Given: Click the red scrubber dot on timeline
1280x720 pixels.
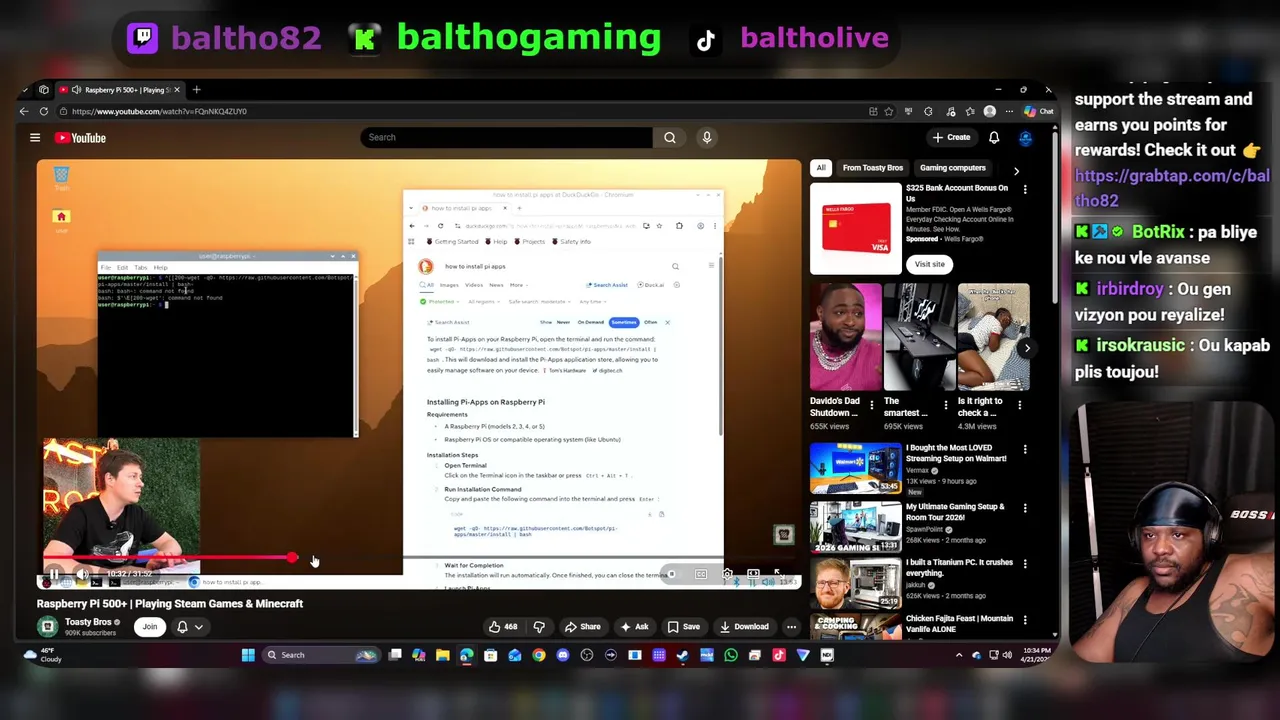Looking at the screenshot, I should pos(292,558).
